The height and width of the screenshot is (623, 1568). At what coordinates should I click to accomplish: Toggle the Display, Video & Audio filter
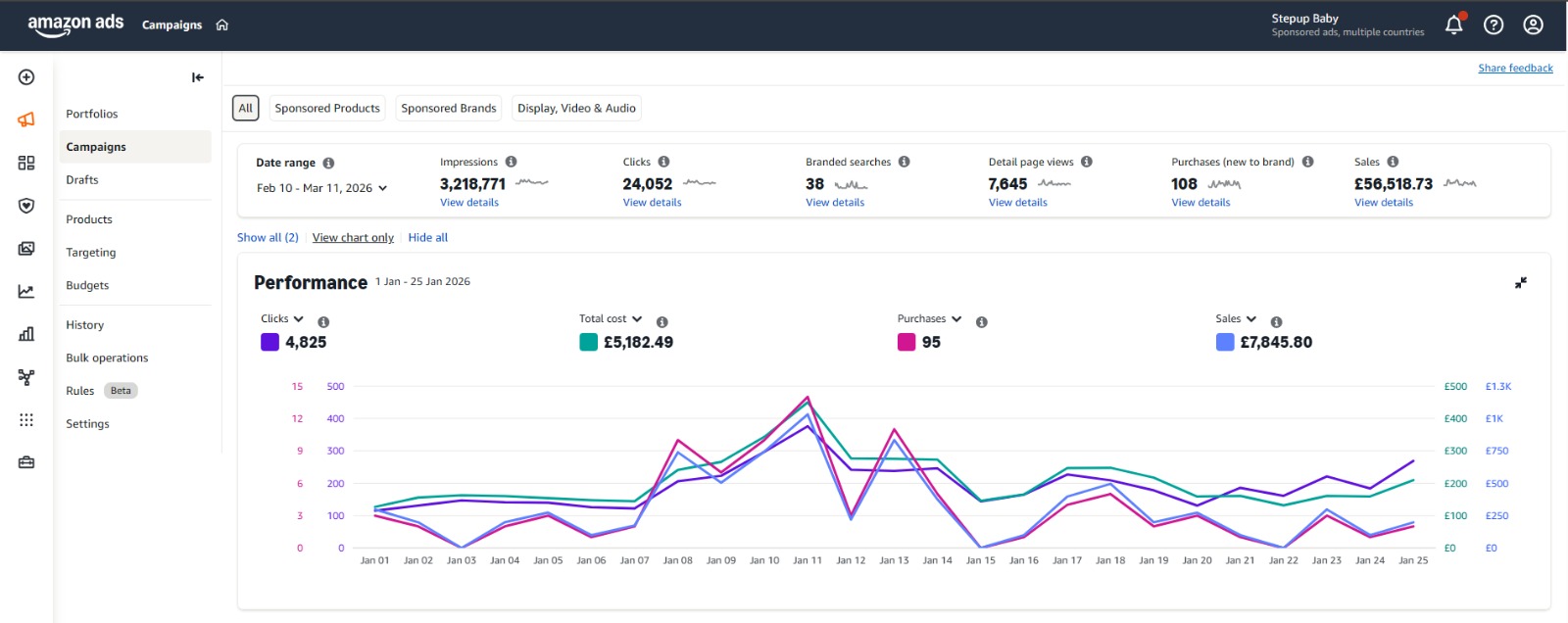pos(576,109)
